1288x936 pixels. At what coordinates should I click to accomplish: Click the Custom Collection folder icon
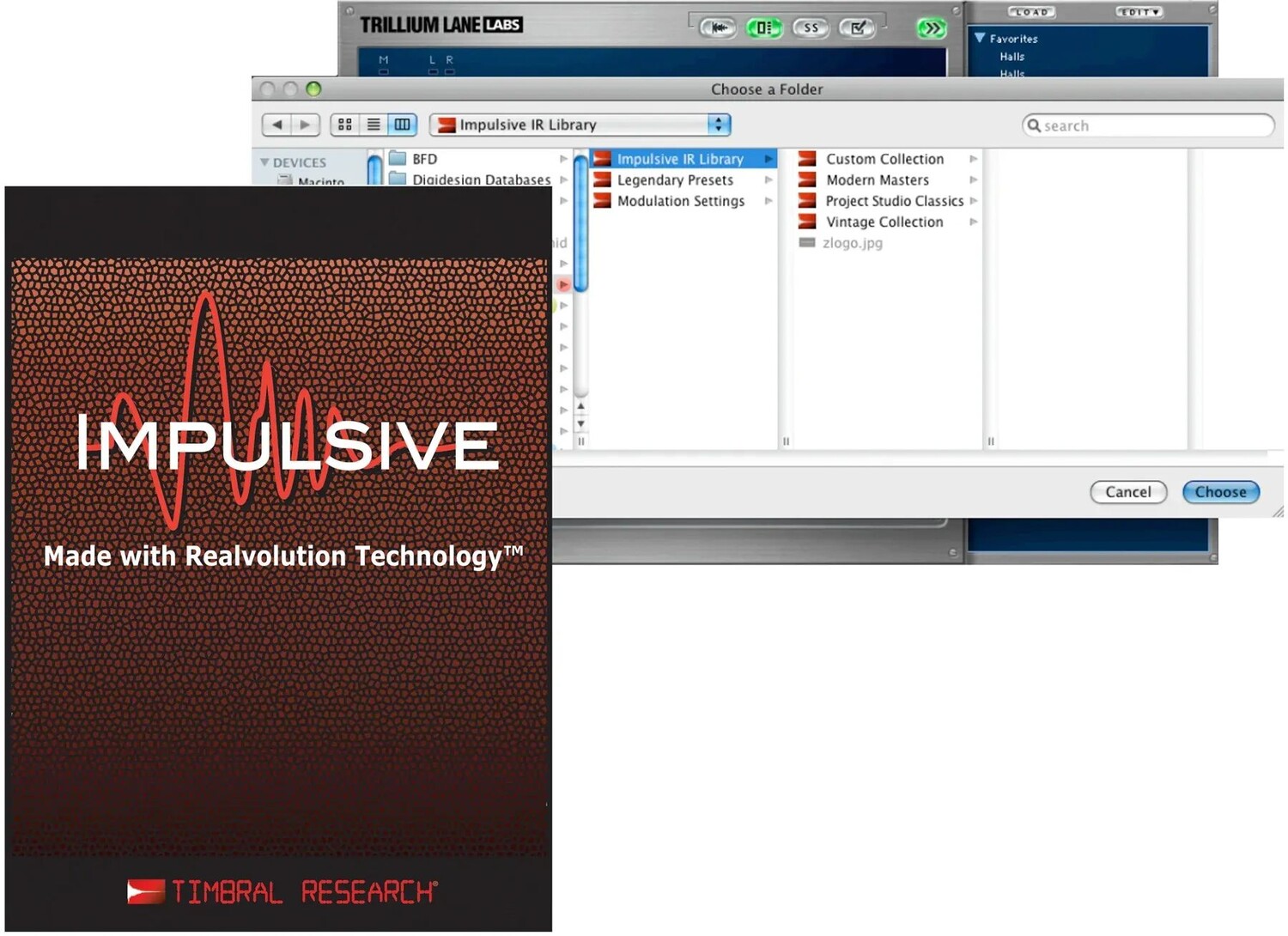click(807, 159)
